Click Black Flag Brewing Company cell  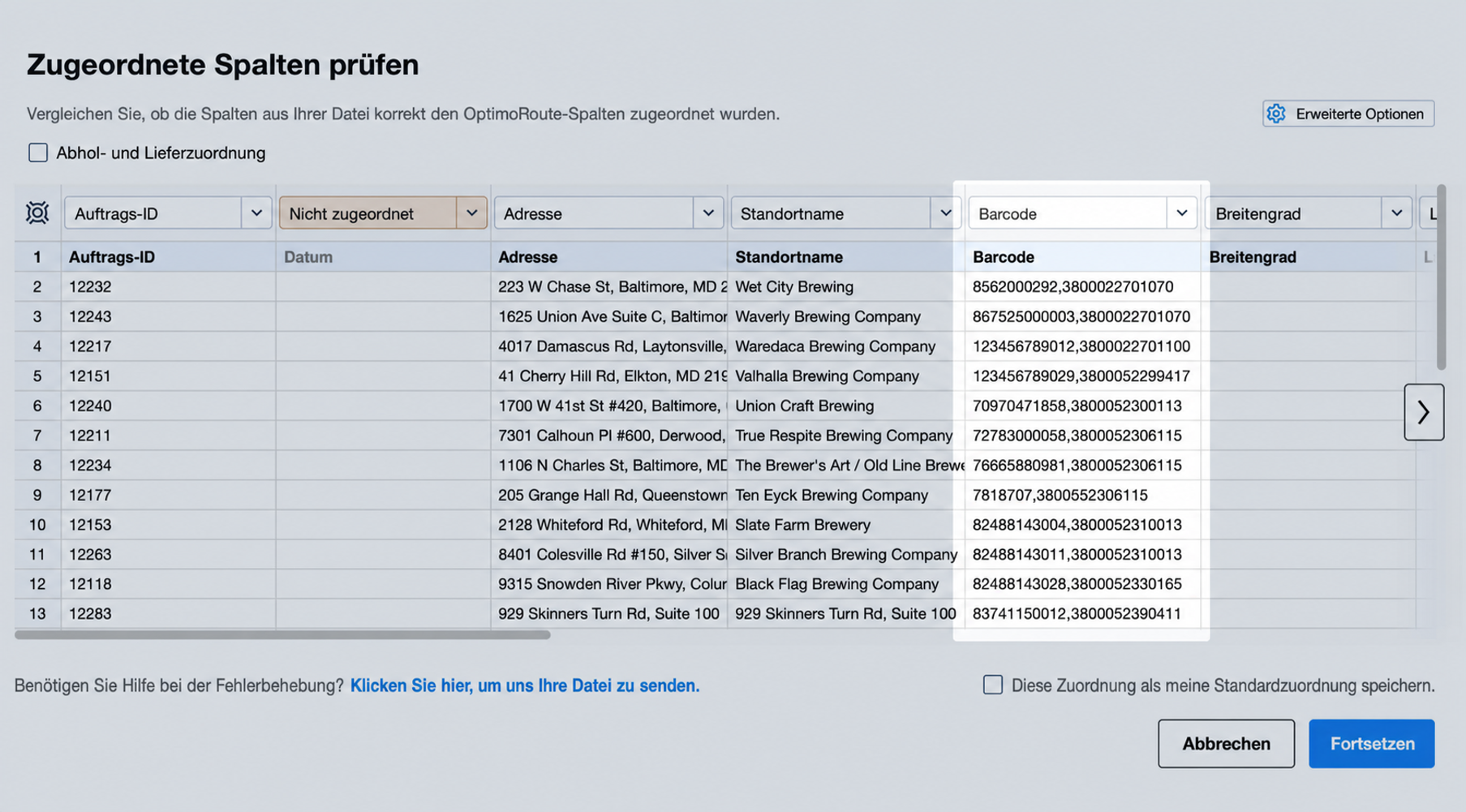pyautogui.click(x=846, y=584)
